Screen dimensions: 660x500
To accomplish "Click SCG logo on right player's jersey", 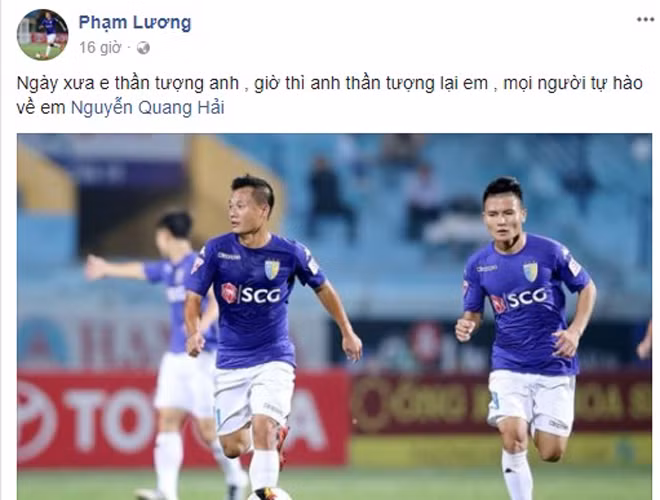I will coord(520,300).
